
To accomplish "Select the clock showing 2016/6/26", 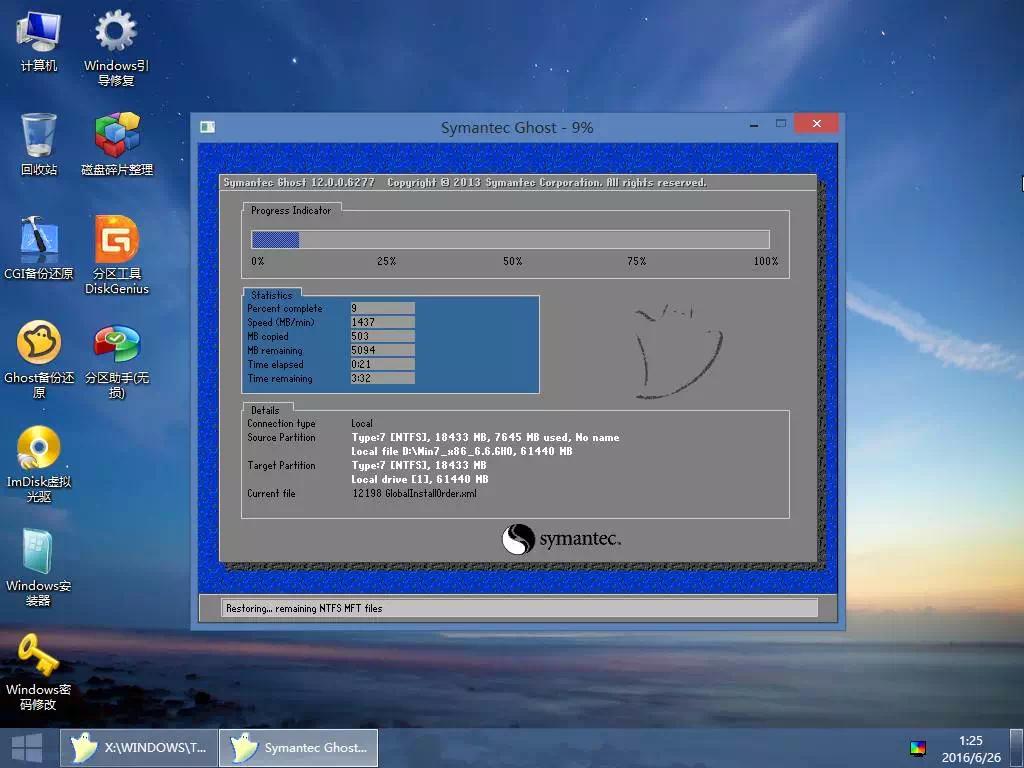I will (971, 747).
